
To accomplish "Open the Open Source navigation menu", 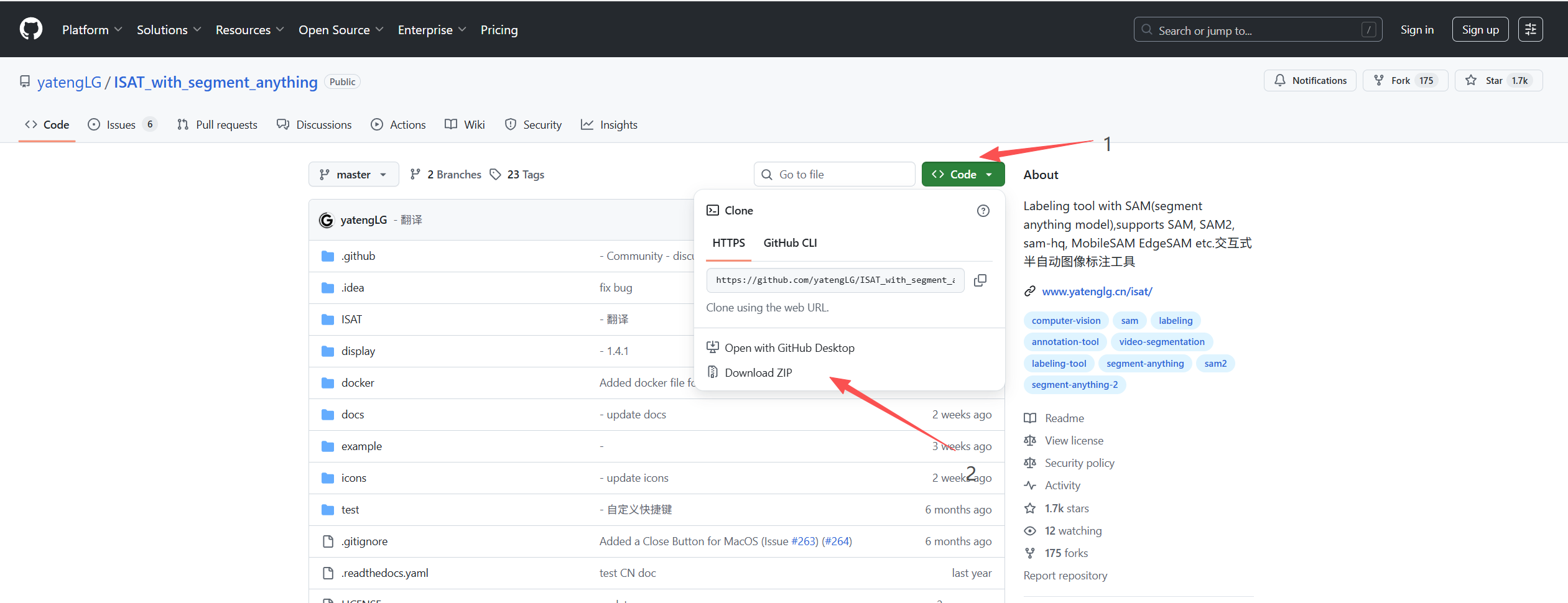I will [x=341, y=30].
